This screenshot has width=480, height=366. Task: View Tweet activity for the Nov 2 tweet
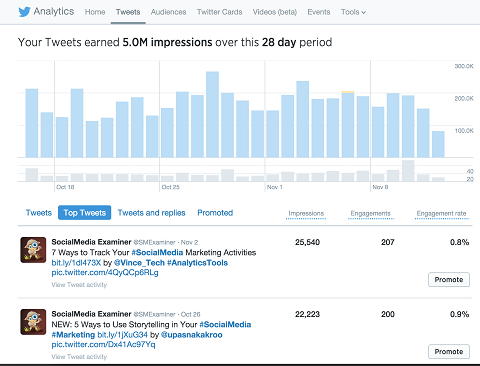(x=79, y=285)
